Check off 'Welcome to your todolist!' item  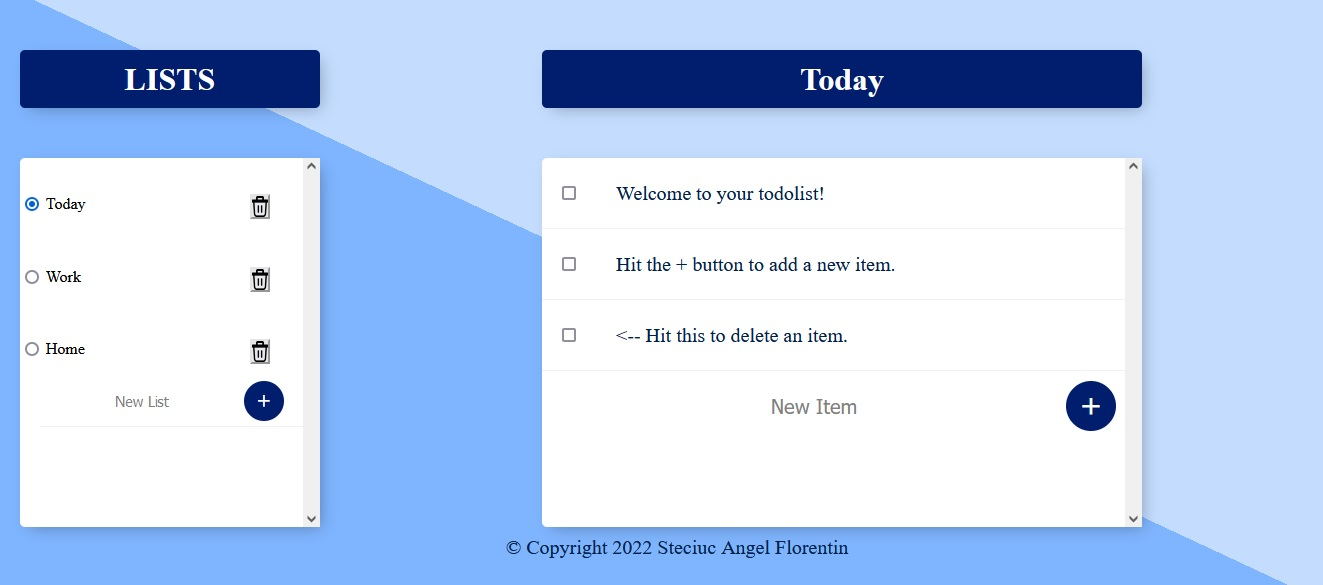click(x=569, y=193)
